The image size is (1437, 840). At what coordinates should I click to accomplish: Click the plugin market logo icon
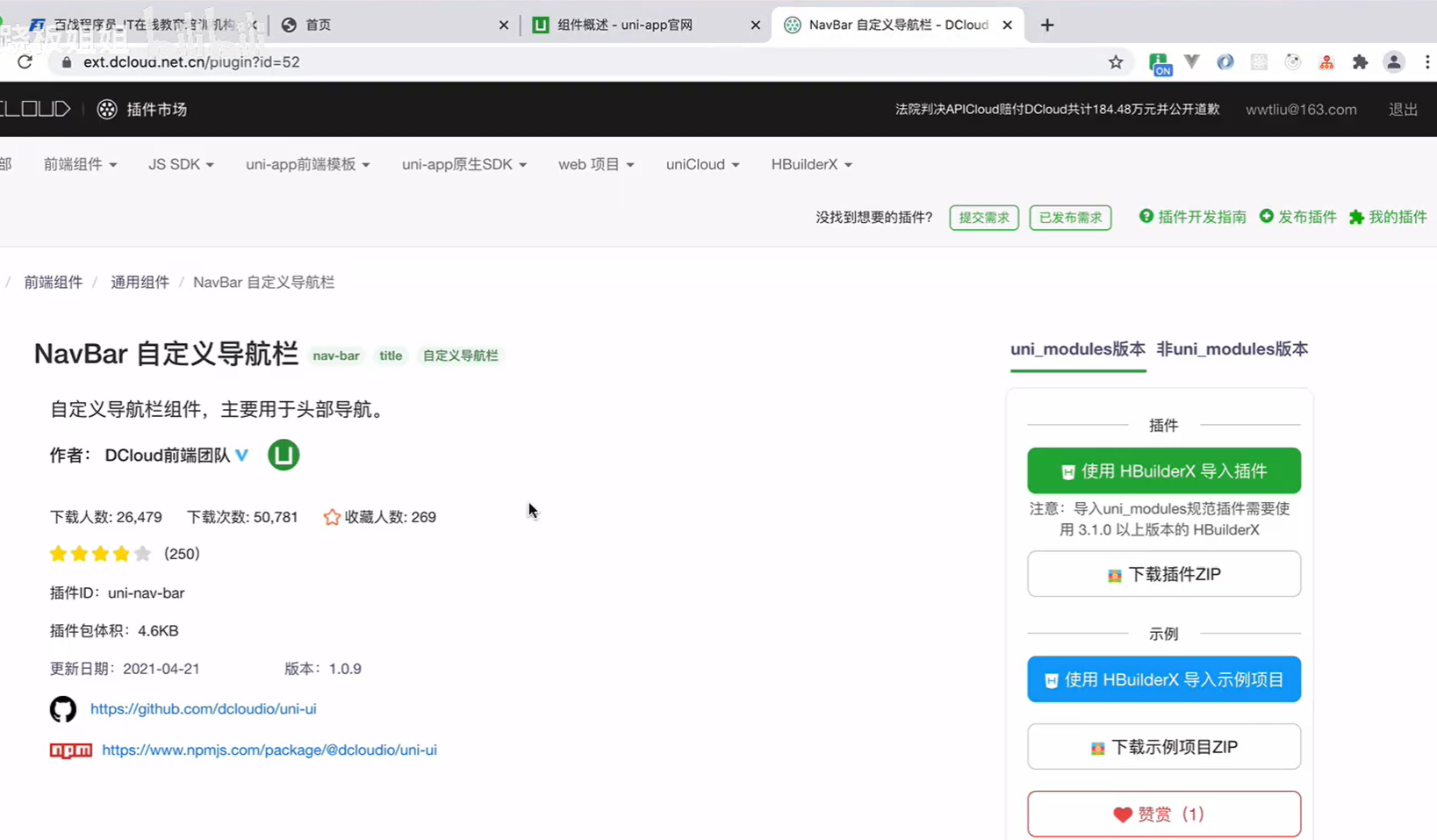107,109
